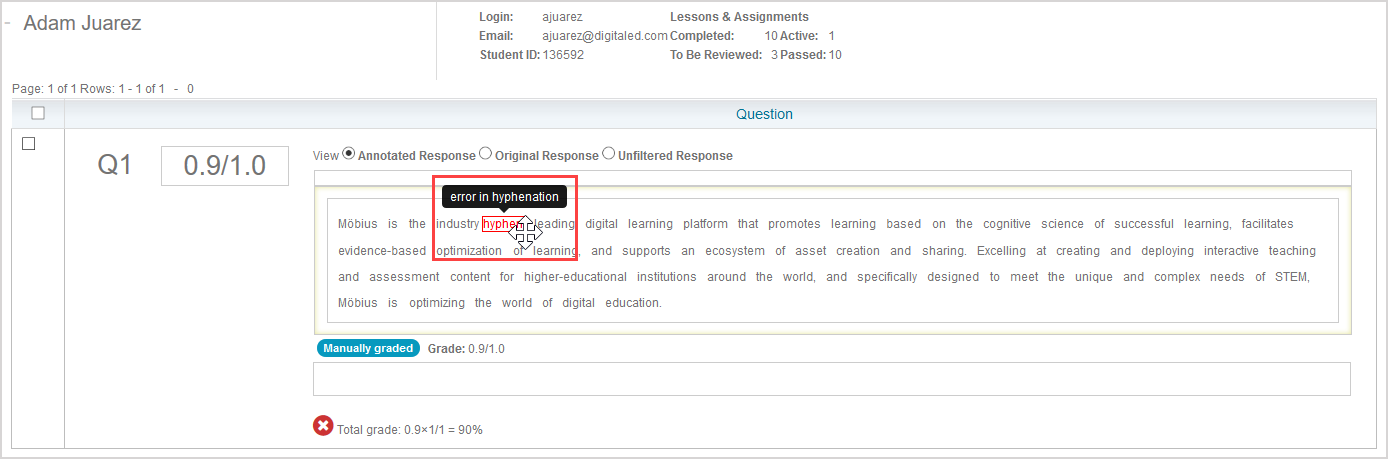The width and height of the screenshot is (1388, 459).
Task: Click the Lessons & Assignments heading
Action: click(739, 17)
